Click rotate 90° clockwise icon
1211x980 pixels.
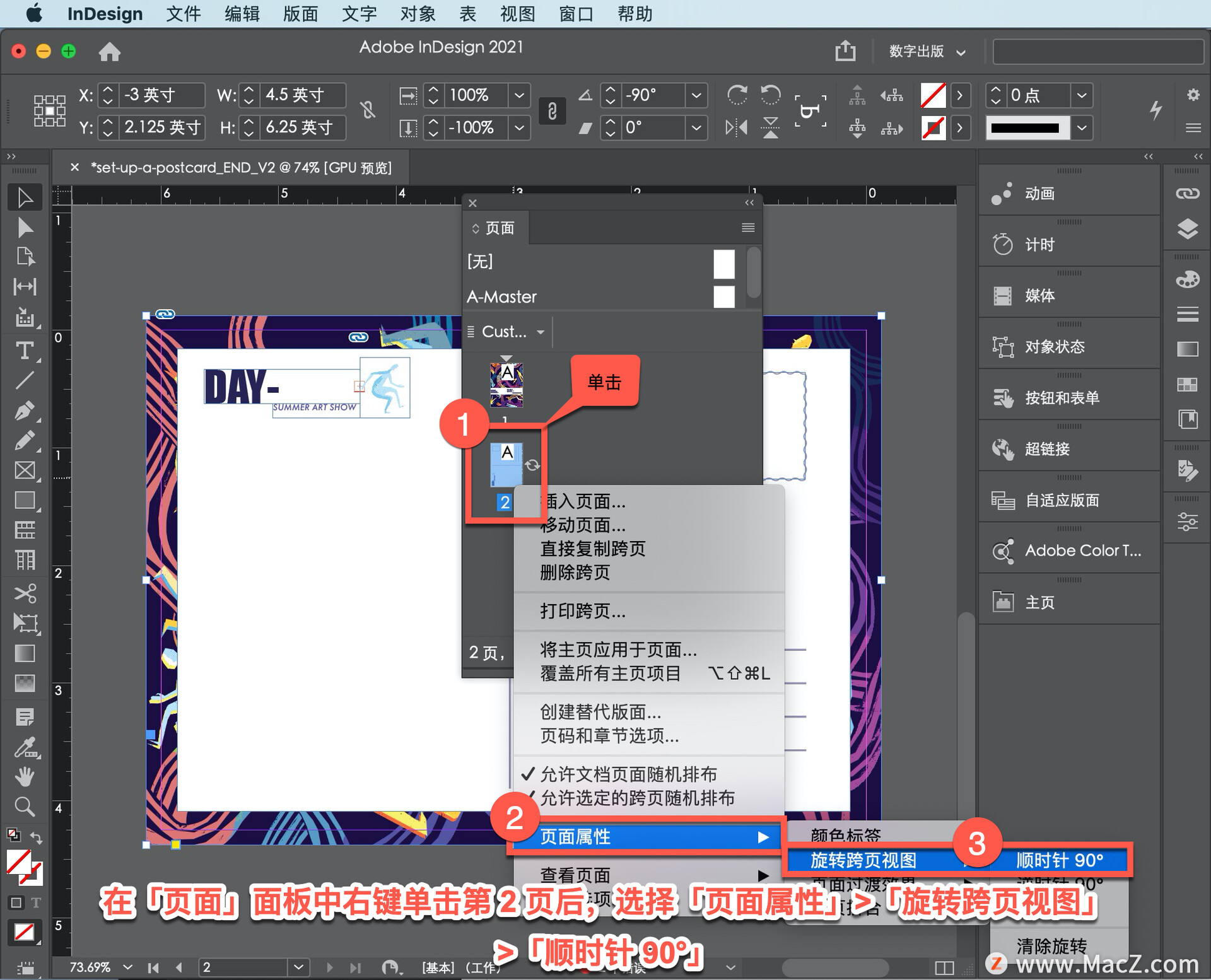737,95
